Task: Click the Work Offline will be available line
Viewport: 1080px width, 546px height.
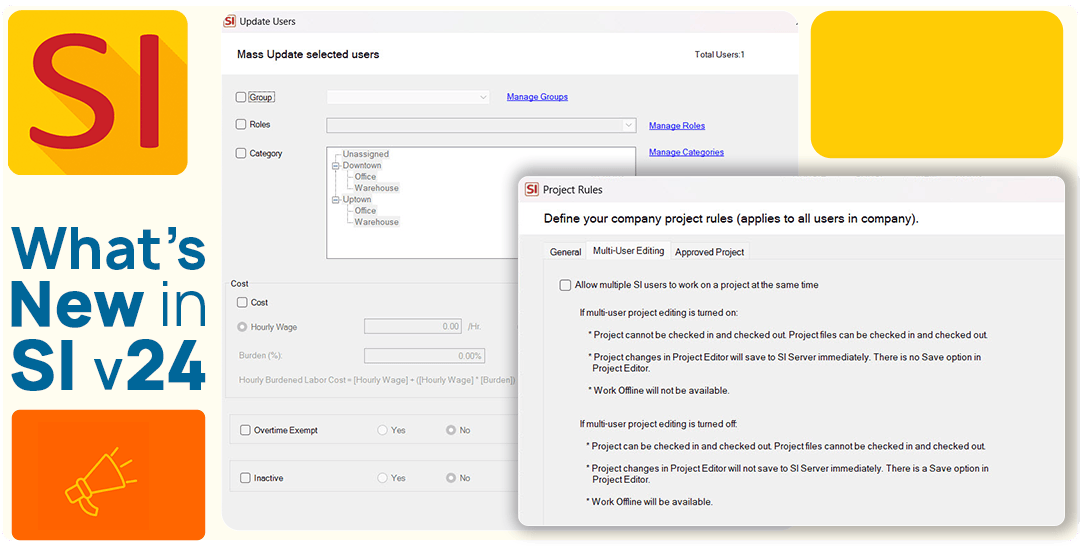Action: coord(650,502)
